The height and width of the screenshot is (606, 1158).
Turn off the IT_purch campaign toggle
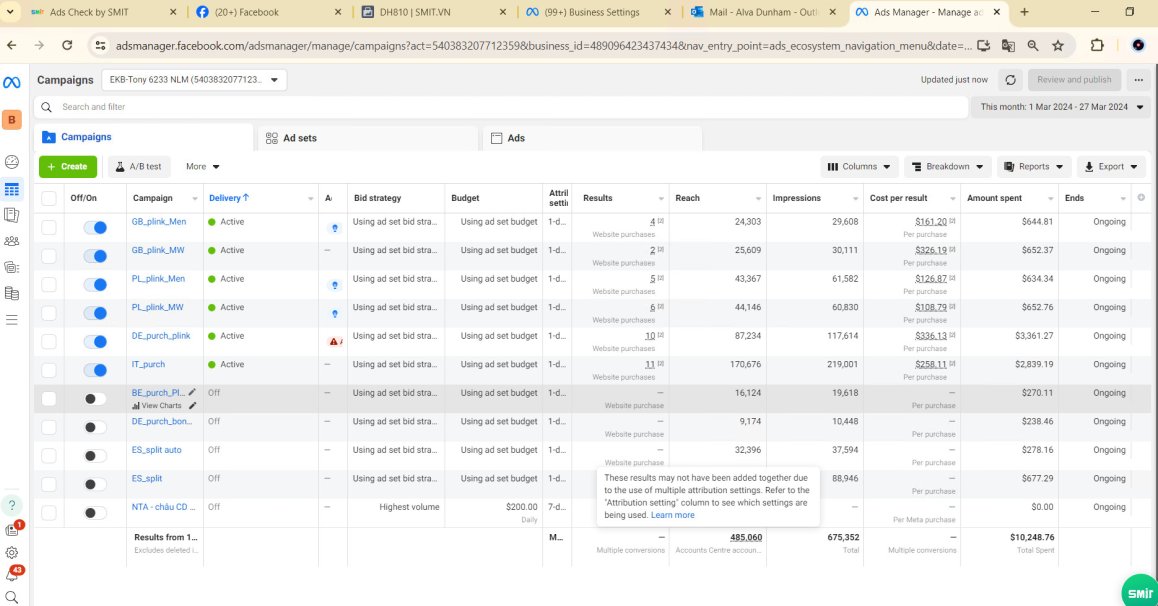(95, 370)
